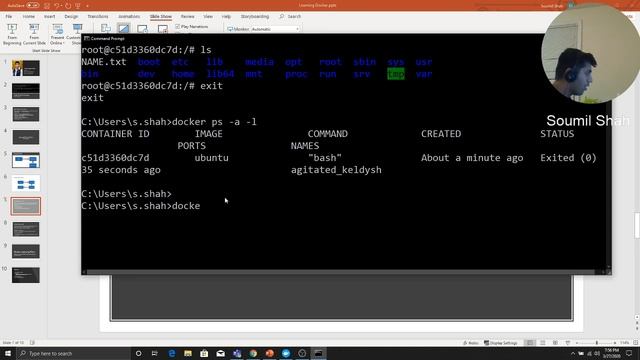
Task: Open Custom Slide Show button
Action: [76, 34]
